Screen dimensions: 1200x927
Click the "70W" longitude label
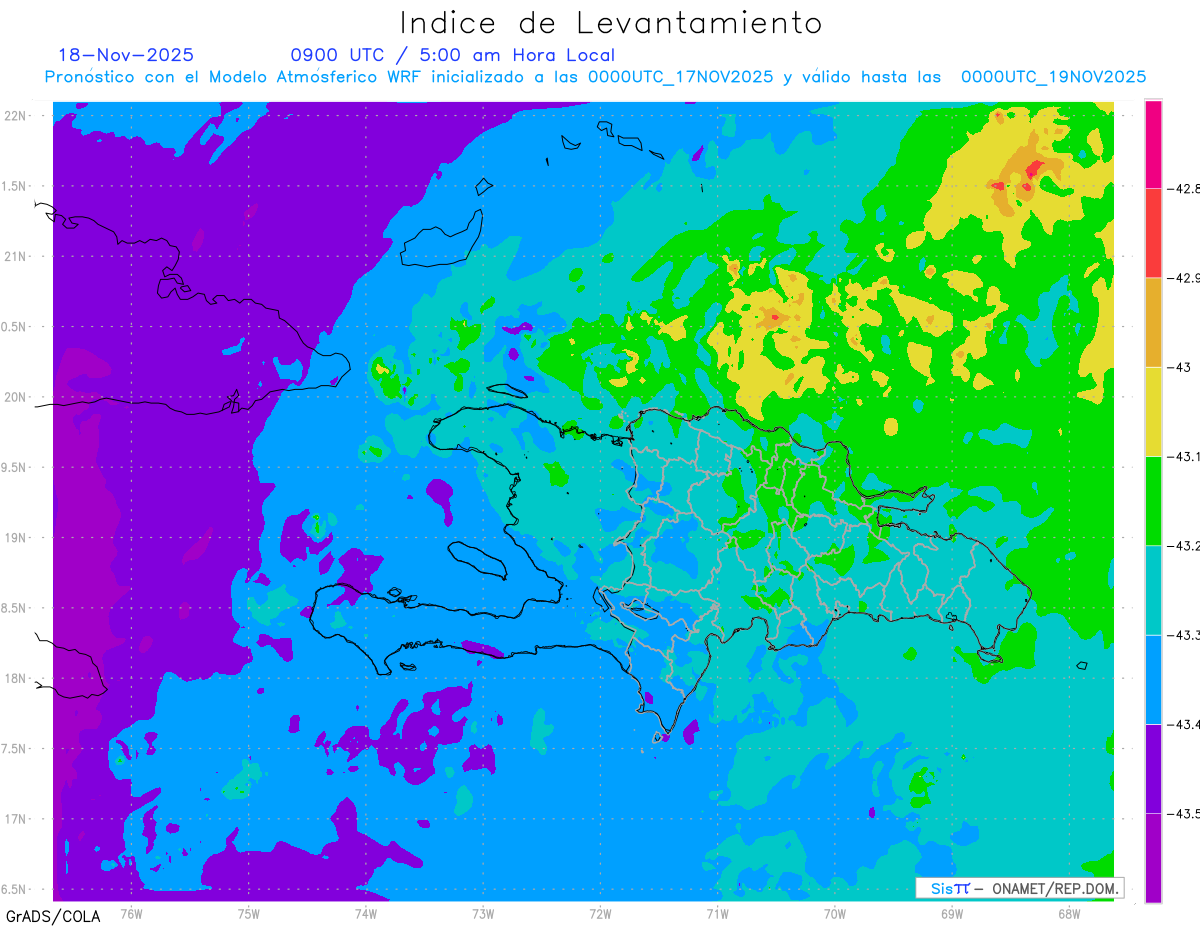point(834,913)
